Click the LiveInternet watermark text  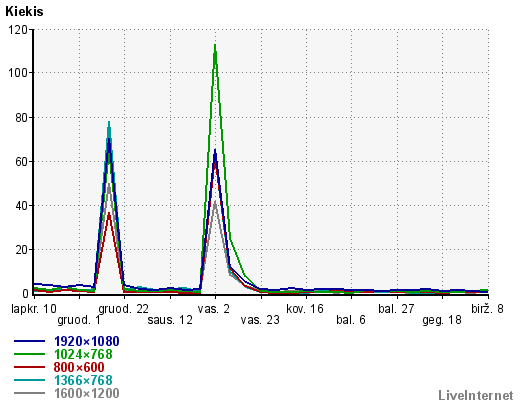(476, 396)
